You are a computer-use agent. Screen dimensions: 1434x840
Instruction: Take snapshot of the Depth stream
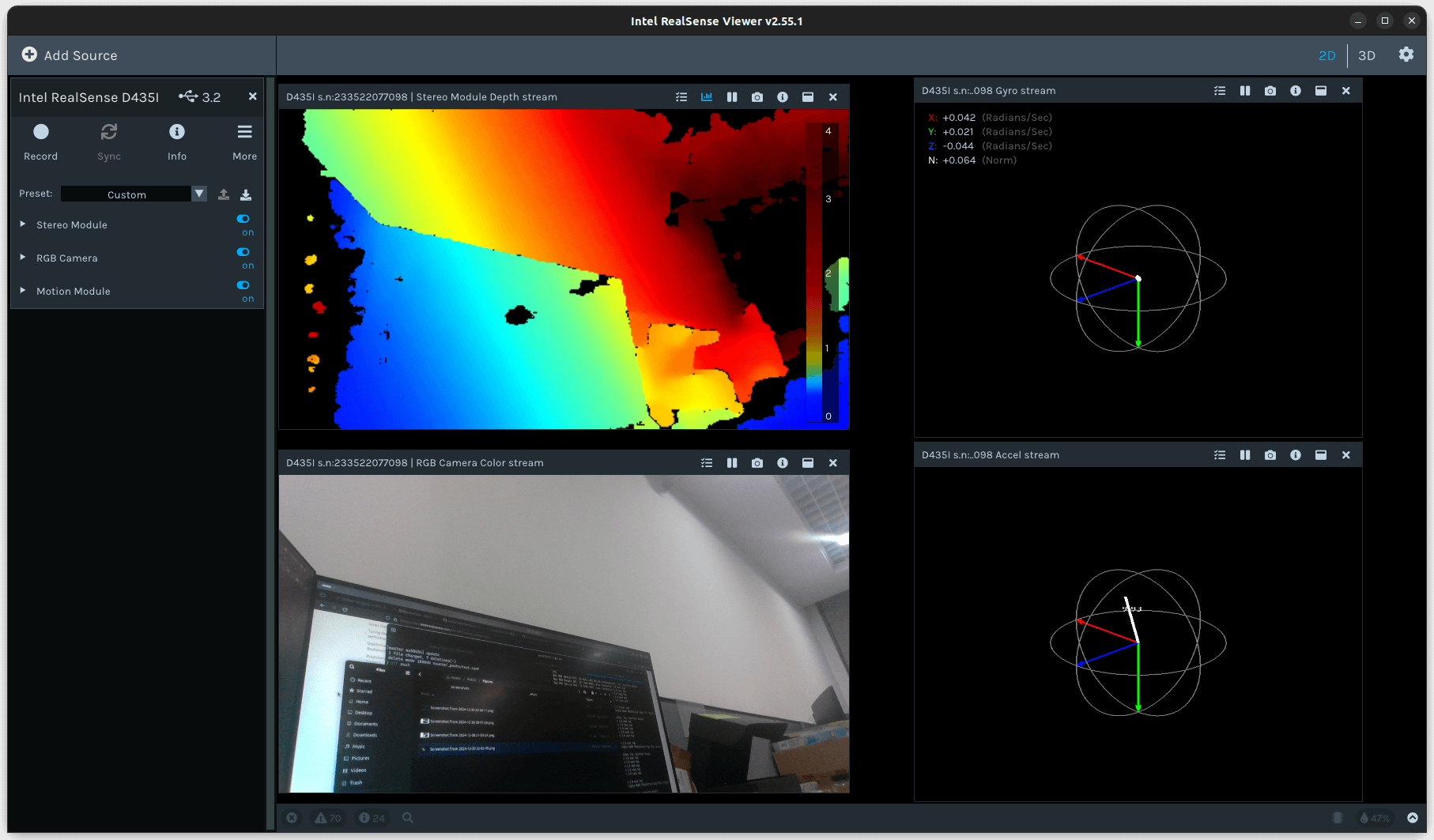pos(757,97)
